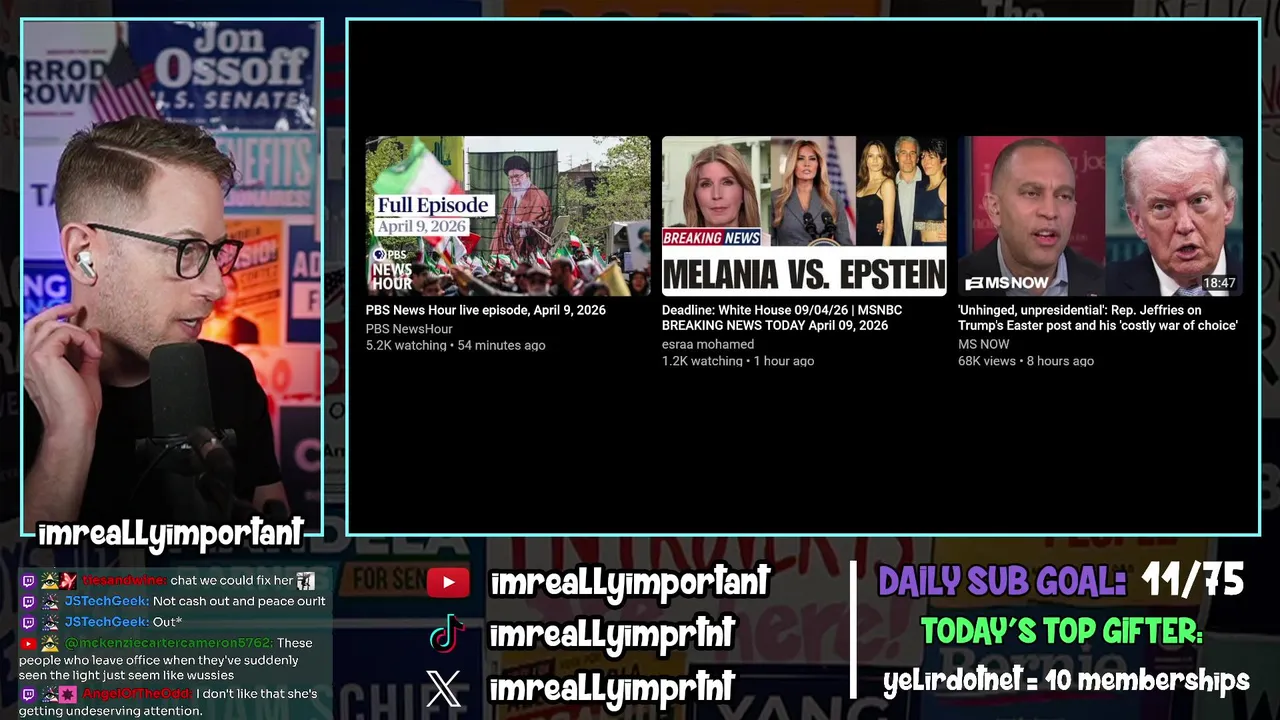Screen dimensions: 1280x720
Task: Click chat username 'tiesandwine'
Action: click(124, 580)
